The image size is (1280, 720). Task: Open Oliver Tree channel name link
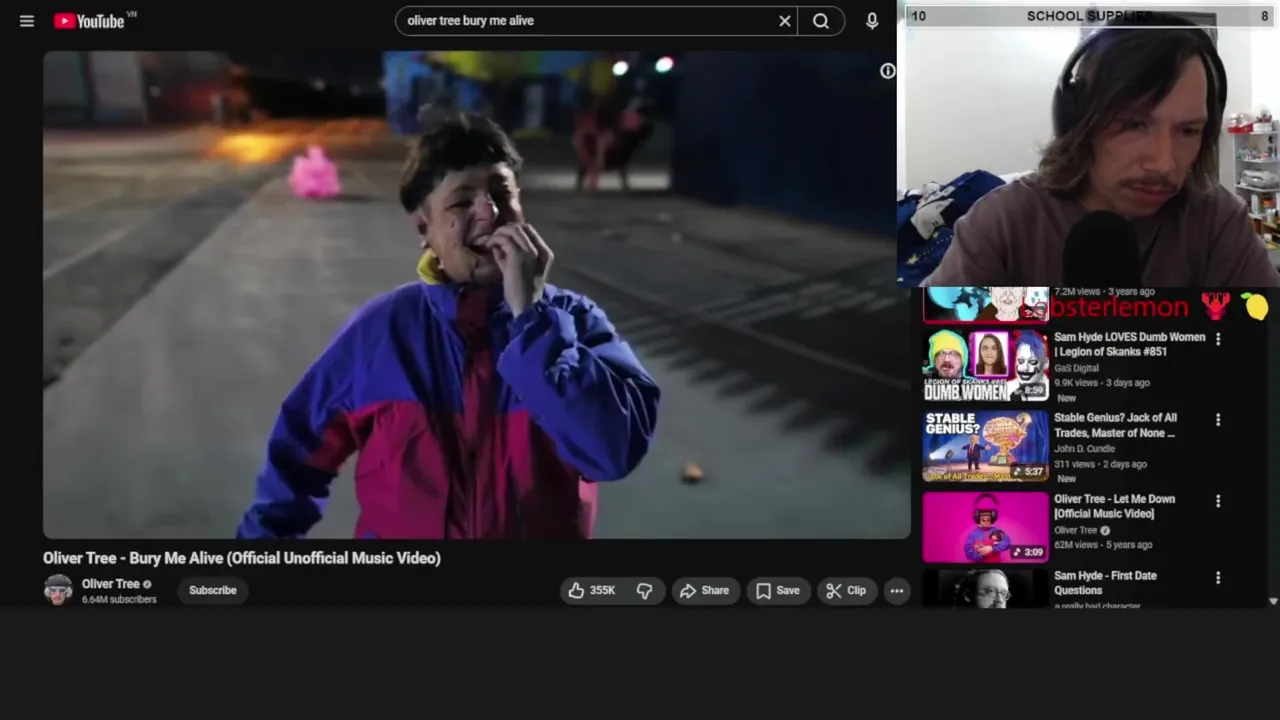point(111,584)
